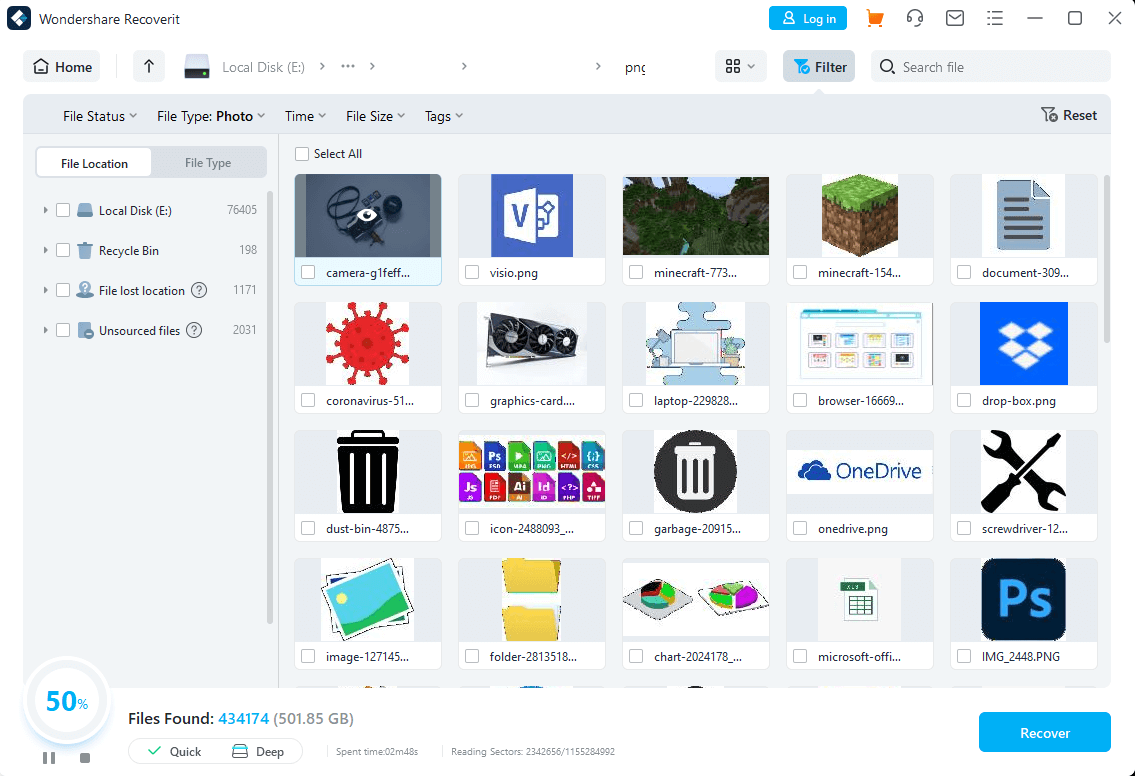Open the screwdriver image thumbnail
This screenshot has width=1135, height=776.
click(1024, 471)
